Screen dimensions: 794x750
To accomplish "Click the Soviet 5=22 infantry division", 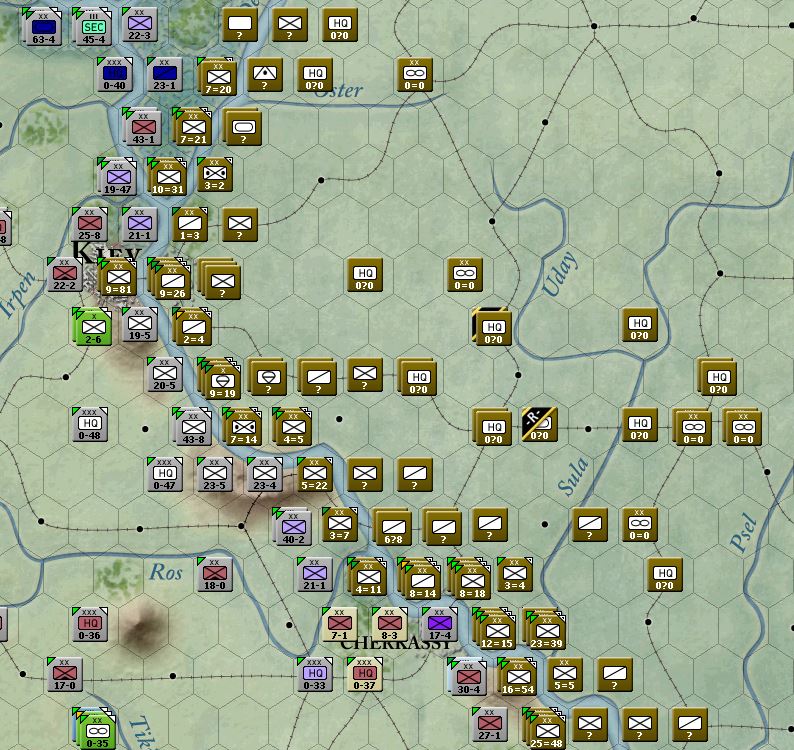I will 314,474.
